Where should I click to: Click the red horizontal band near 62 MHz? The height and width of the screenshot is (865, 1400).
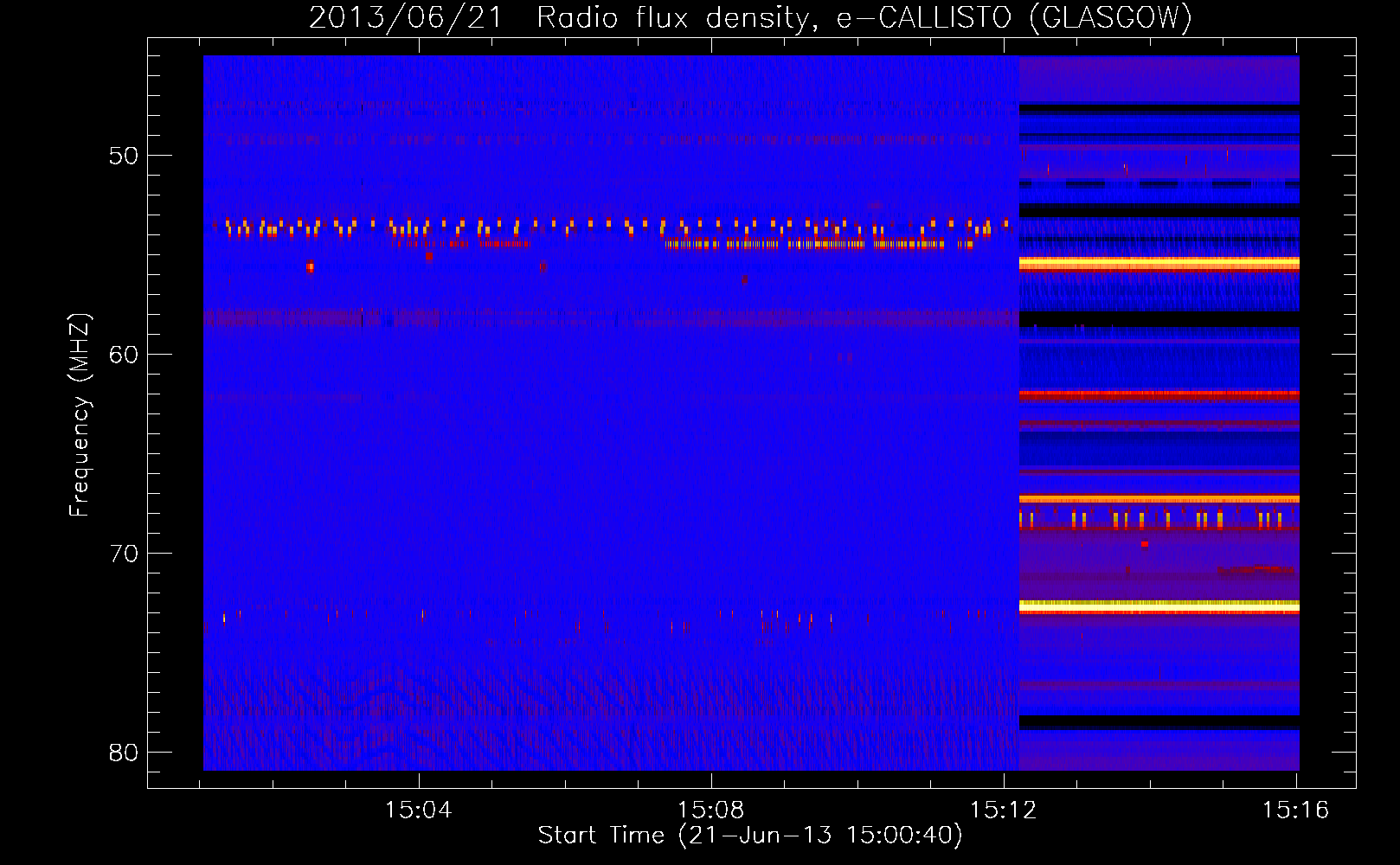point(1159,394)
